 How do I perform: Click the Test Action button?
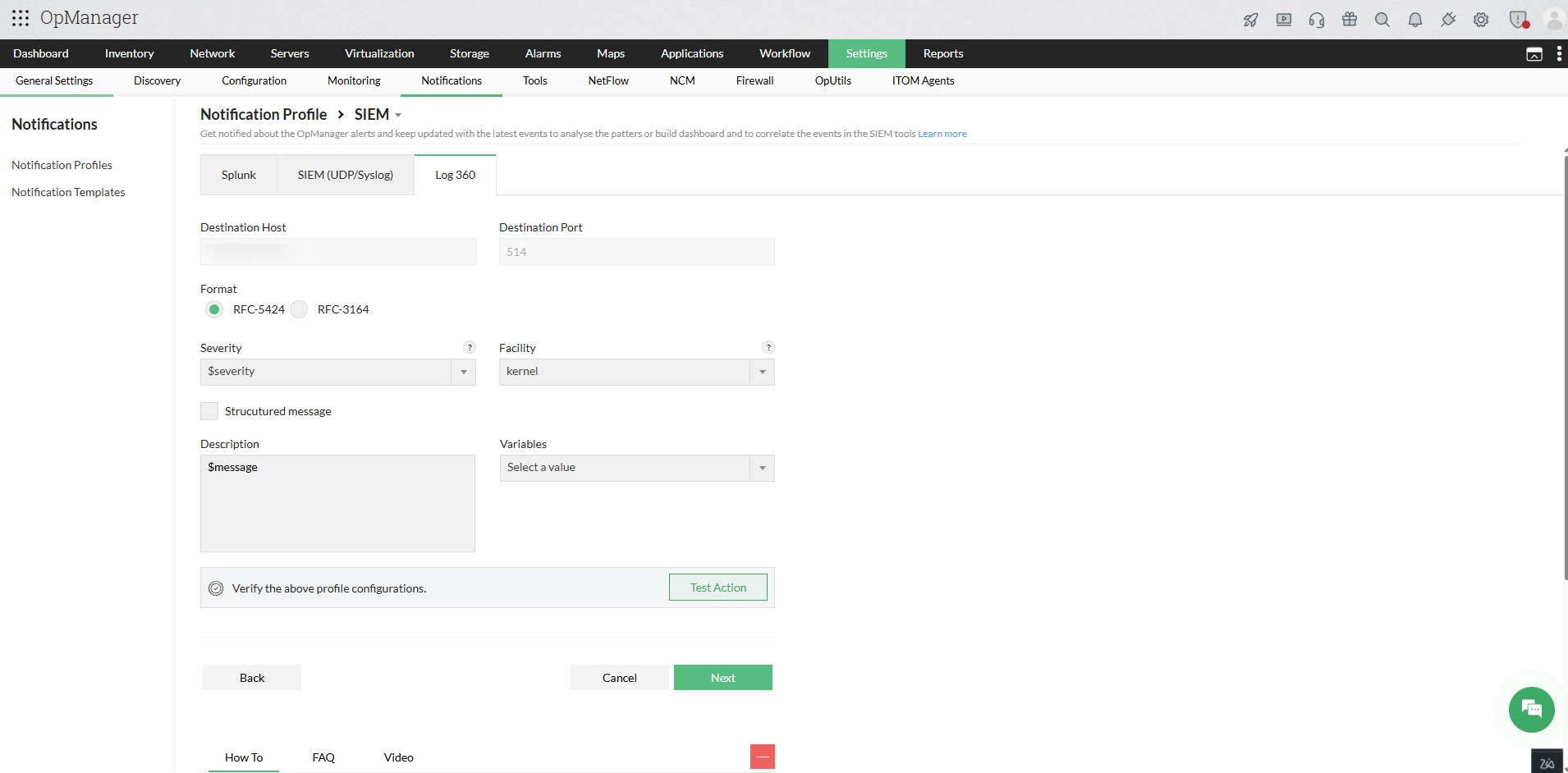point(718,588)
